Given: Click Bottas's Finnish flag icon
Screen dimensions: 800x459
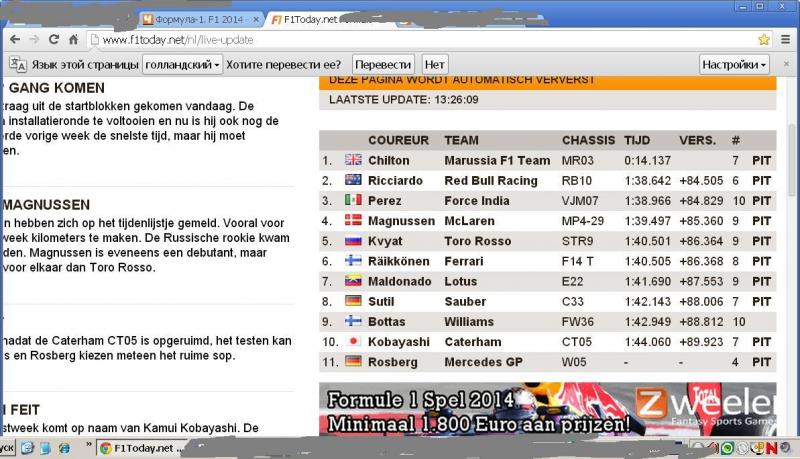Looking at the screenshot, I should (353, 321).
